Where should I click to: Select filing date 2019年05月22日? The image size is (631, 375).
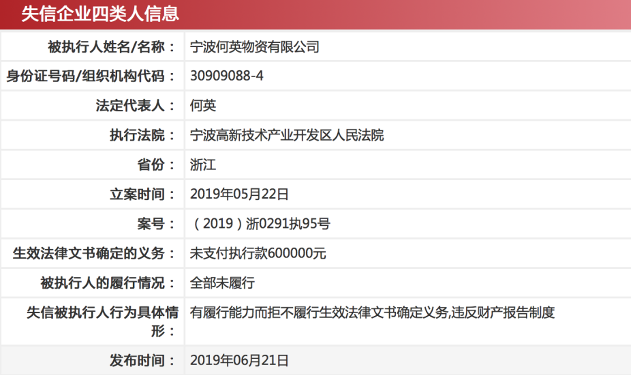[239, 194]
